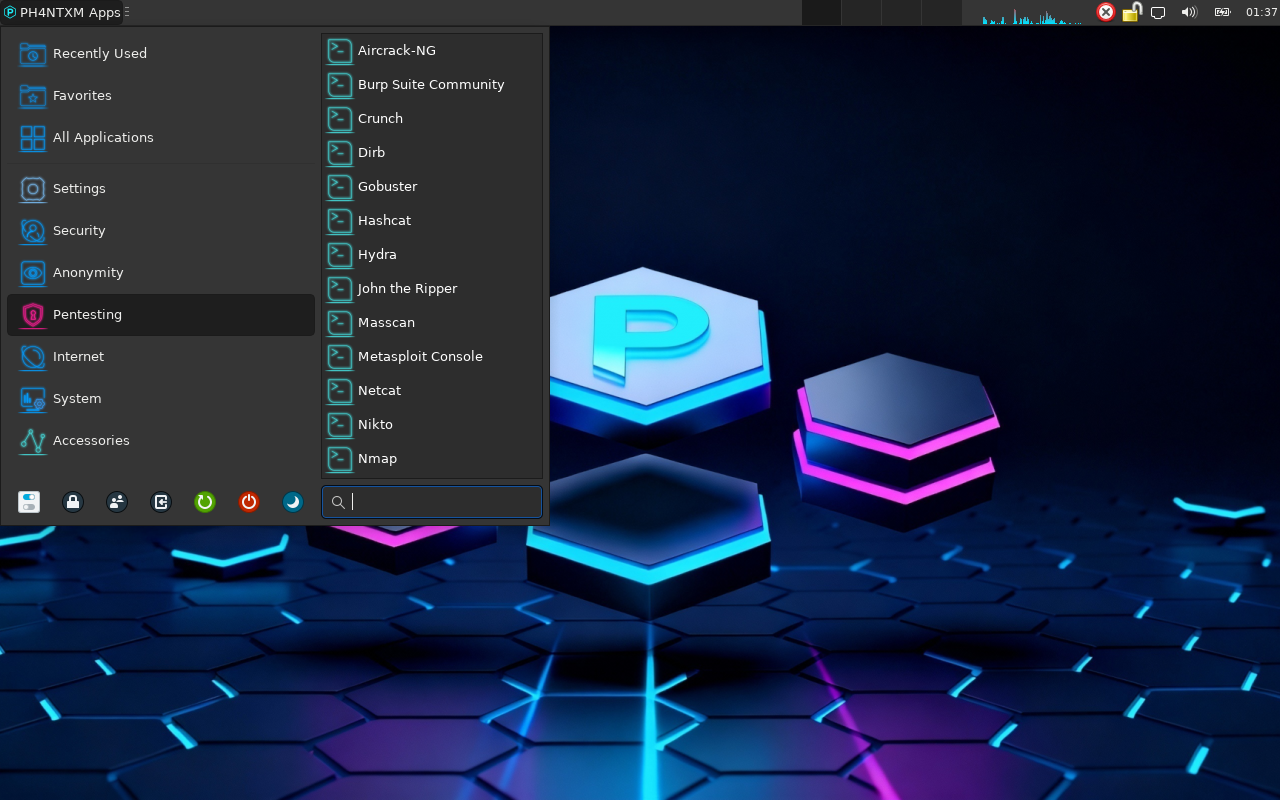Click the red error notification tray icon
Viewport: 1280px width, 800px height.
[1106, 12]
